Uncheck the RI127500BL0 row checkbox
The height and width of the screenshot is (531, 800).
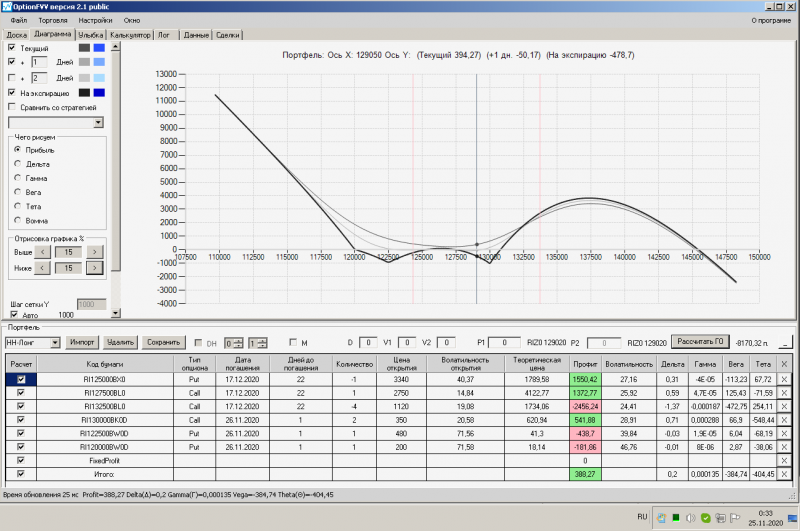[21, 393]
